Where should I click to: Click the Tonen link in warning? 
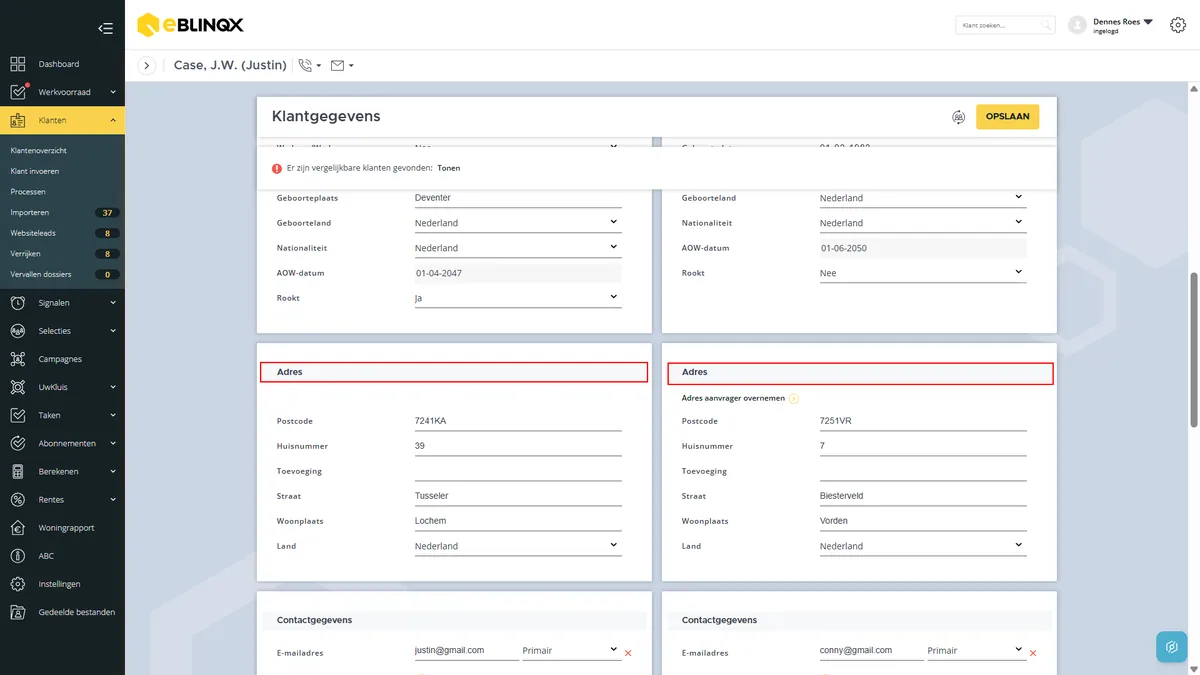click(x=449, y=168)
